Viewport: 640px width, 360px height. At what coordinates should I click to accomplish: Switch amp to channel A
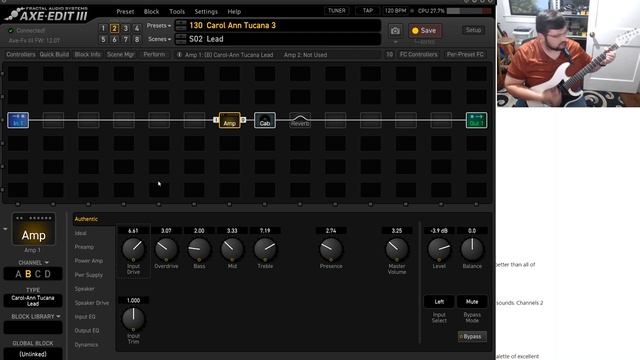[x=18, y=274]
